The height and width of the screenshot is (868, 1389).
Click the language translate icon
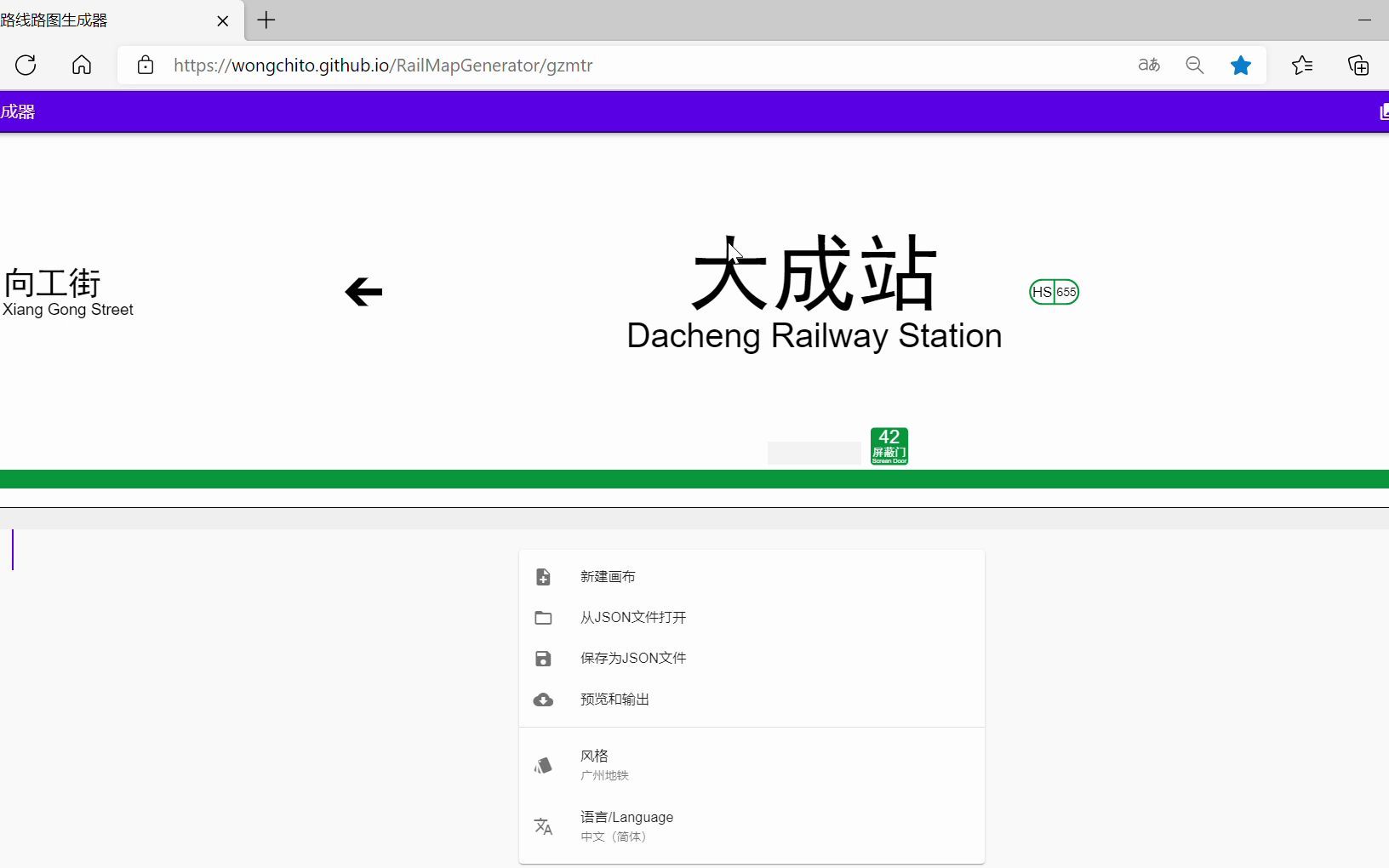click(543, 826)
